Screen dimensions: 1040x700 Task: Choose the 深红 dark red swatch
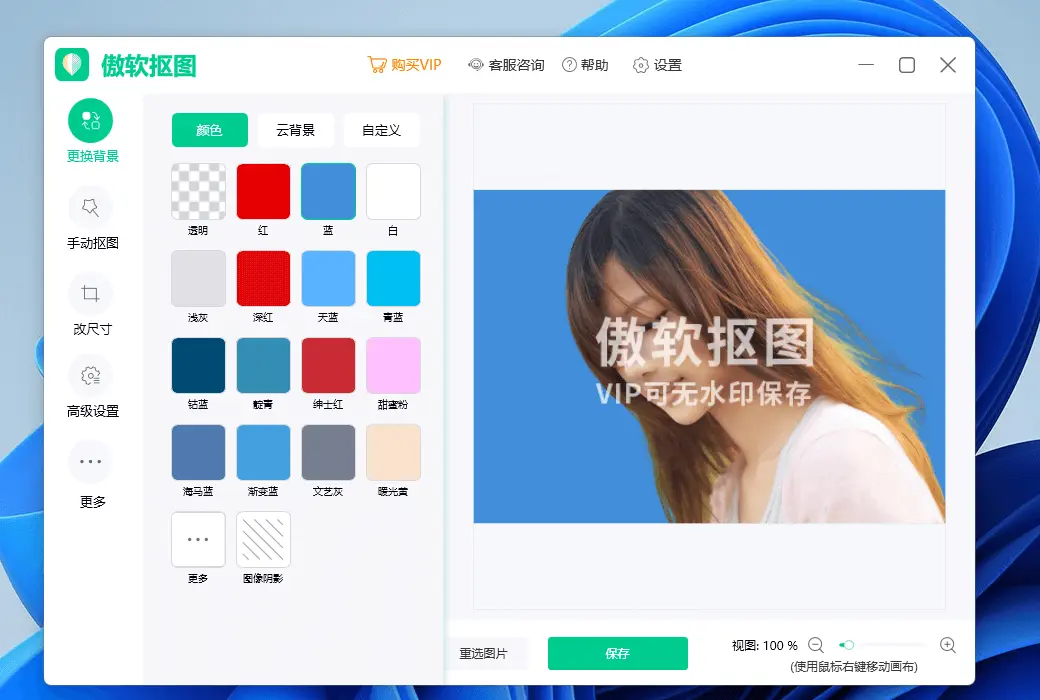tap(263, 278)
